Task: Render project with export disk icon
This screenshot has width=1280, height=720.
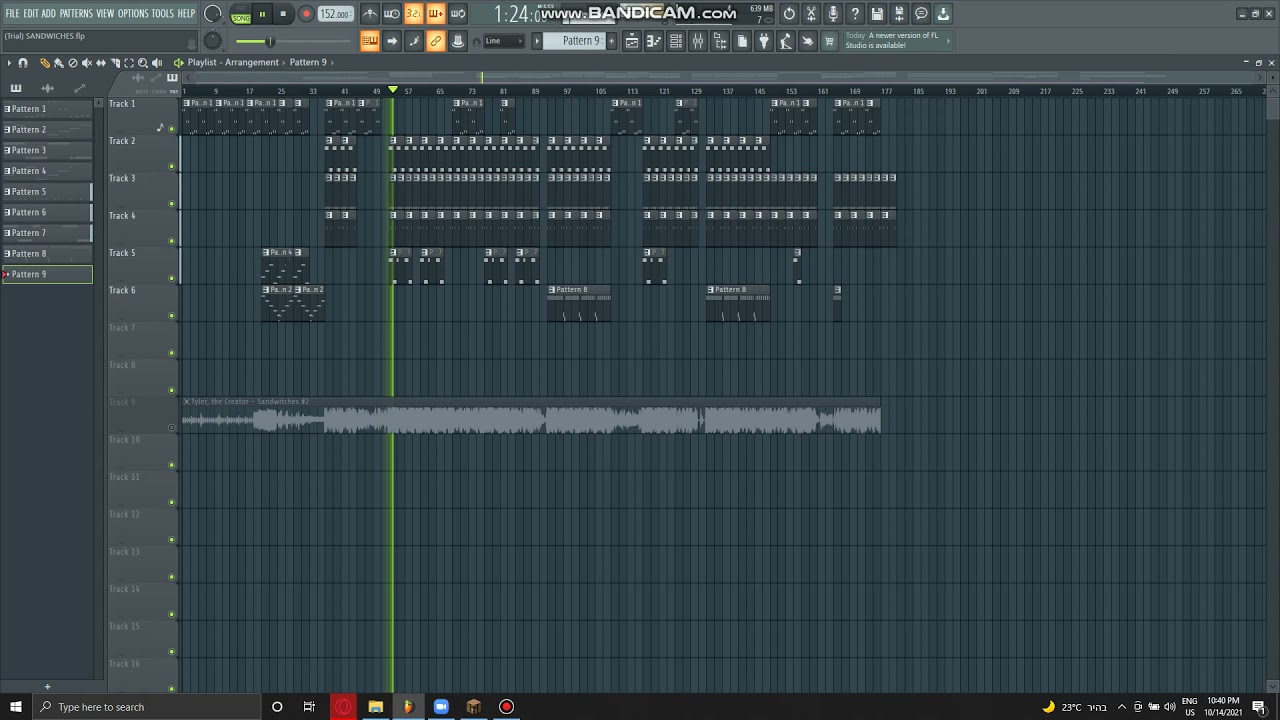Action: [x=899, y=14]
